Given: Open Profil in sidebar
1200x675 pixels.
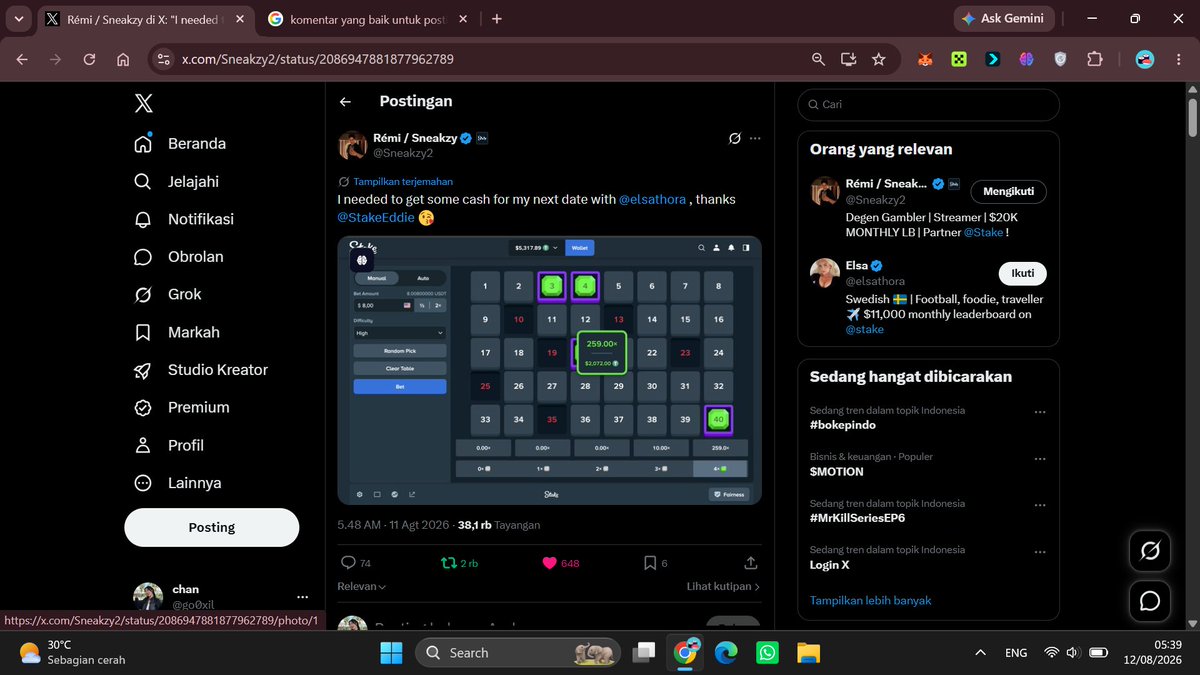Looking at the screenshot, I should pyautogui.click(x=168, y=445).
